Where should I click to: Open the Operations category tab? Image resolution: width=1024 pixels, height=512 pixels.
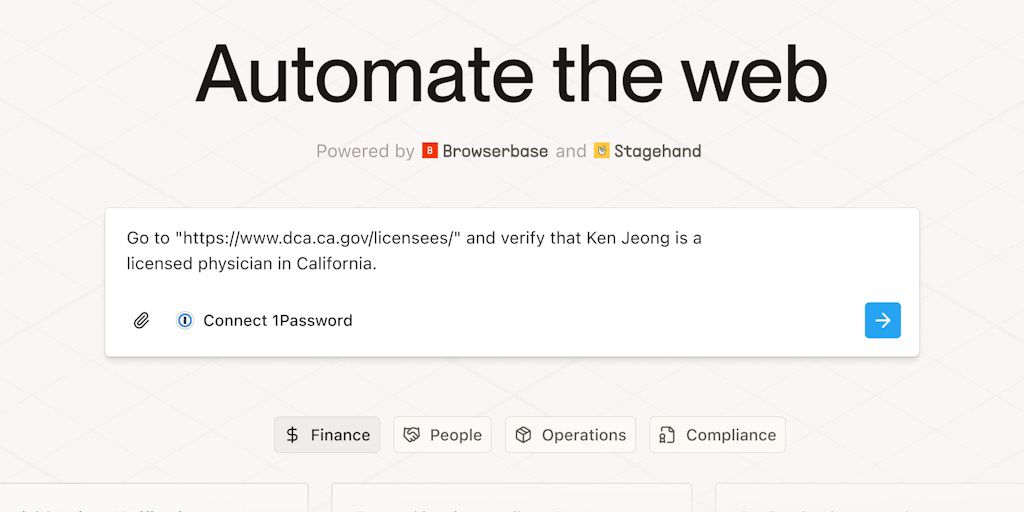pyautogui.click(x=570, y=435)
